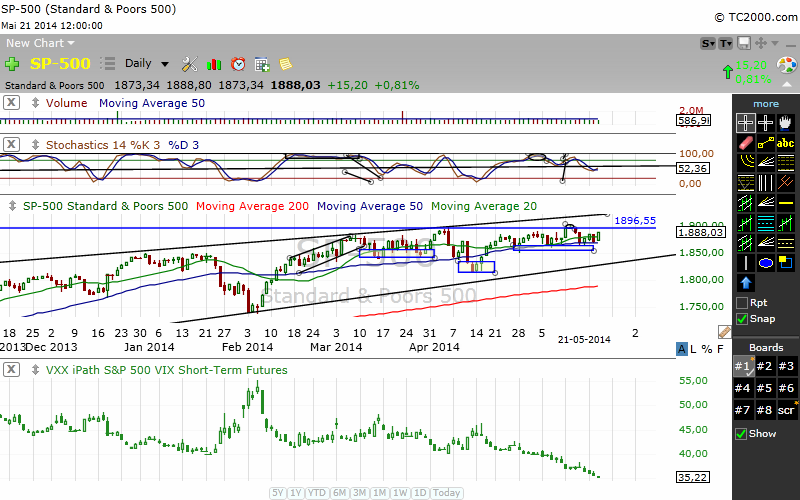The width and height of the screenshot is (800, 500).
Task: Switch to the scr board
Action: (786, 410)
